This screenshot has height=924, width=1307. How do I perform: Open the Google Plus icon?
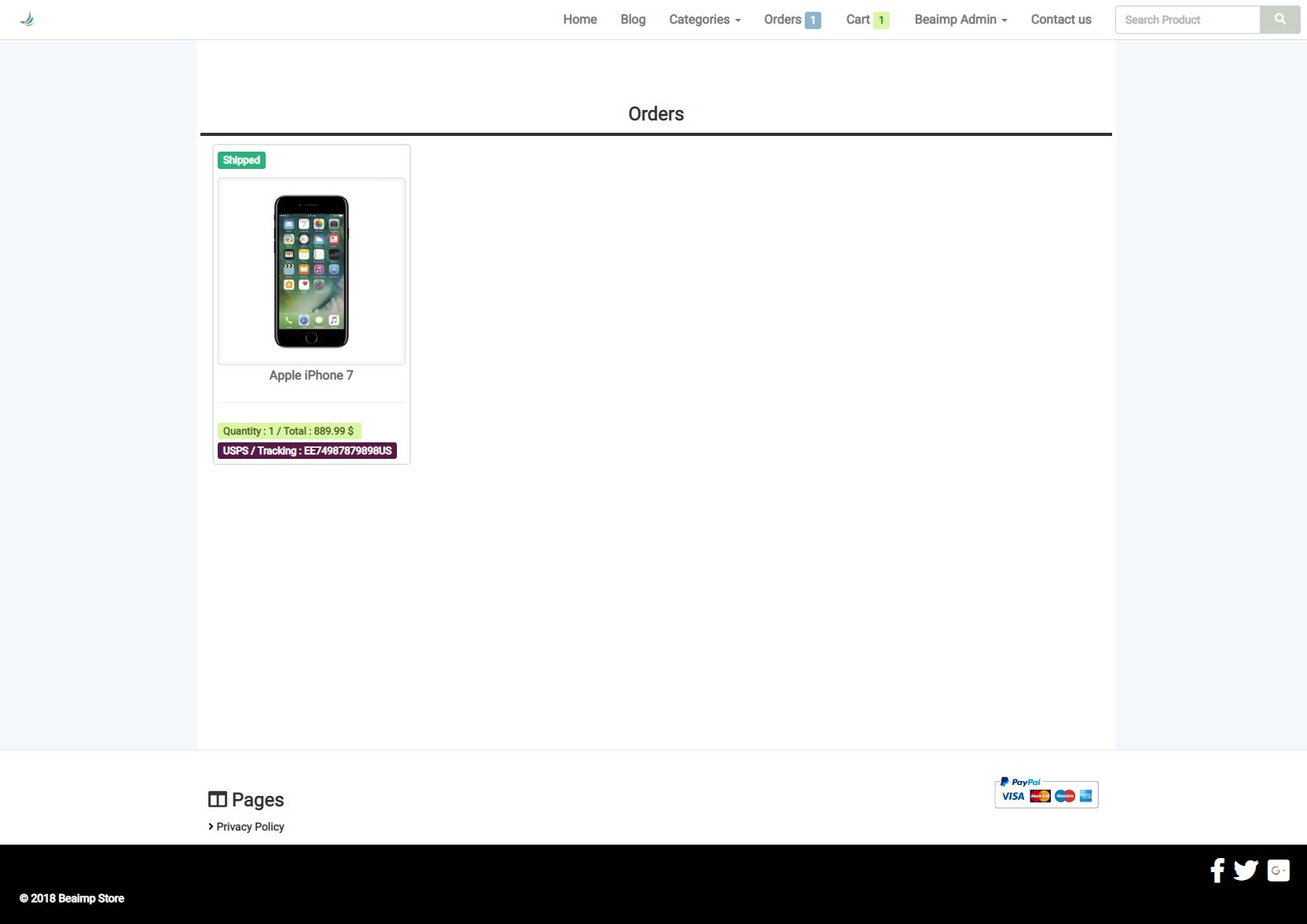[x=1279, y=871]
